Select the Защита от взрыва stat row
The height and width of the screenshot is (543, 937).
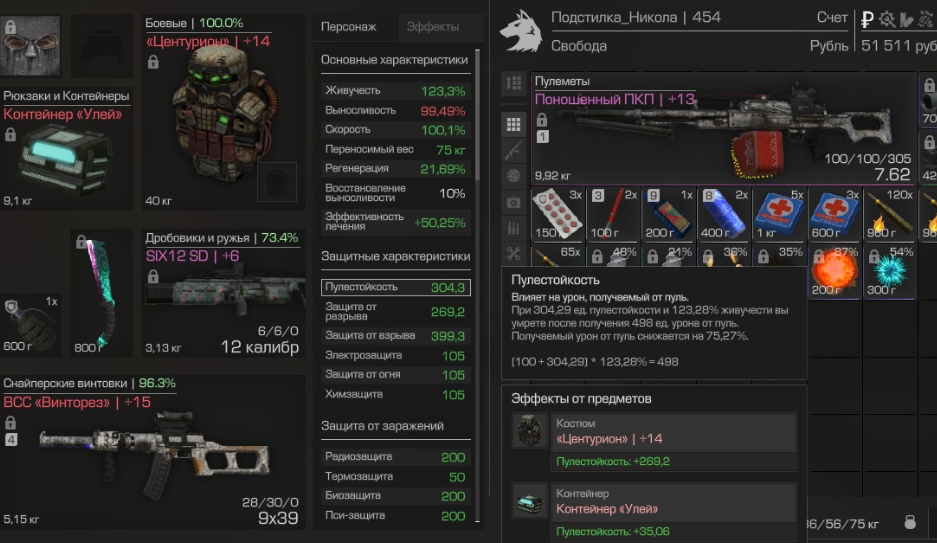click(396, 336)
